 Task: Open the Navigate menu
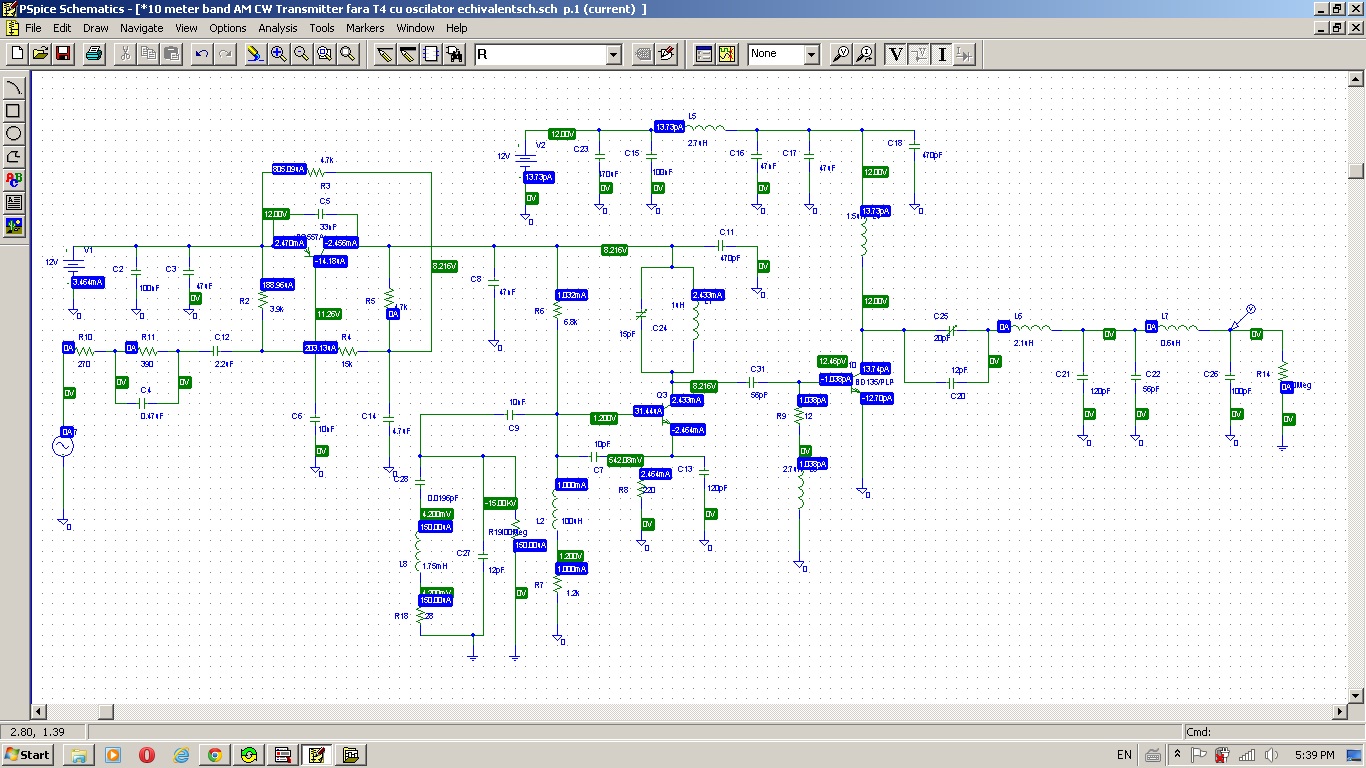point(142,28)
